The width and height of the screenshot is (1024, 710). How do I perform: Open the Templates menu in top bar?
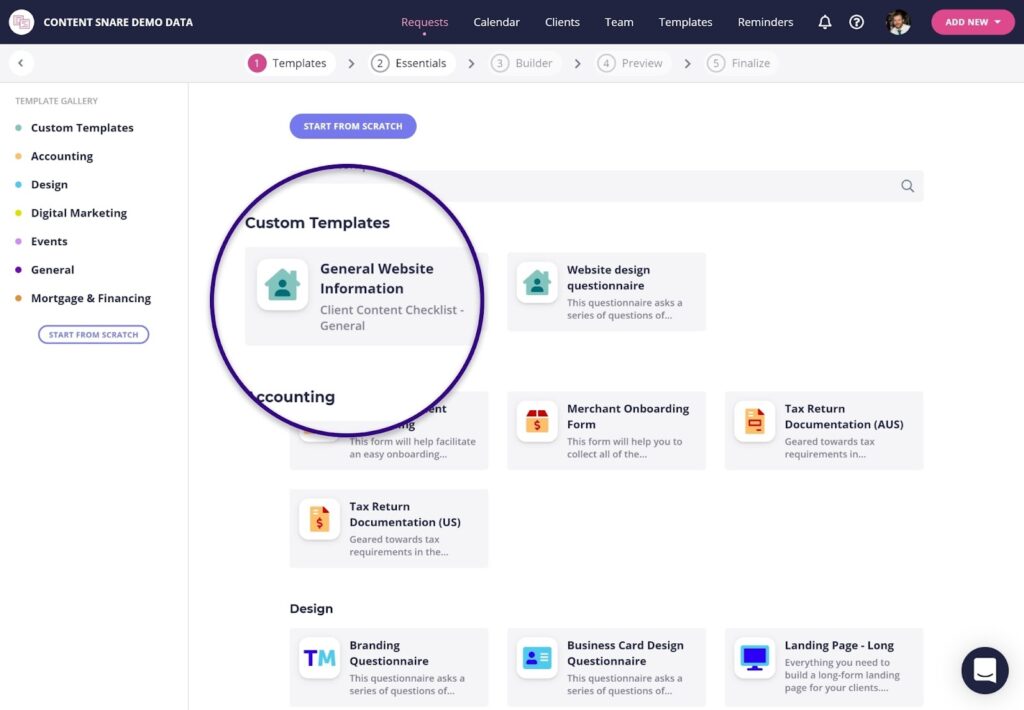(685, 22)
